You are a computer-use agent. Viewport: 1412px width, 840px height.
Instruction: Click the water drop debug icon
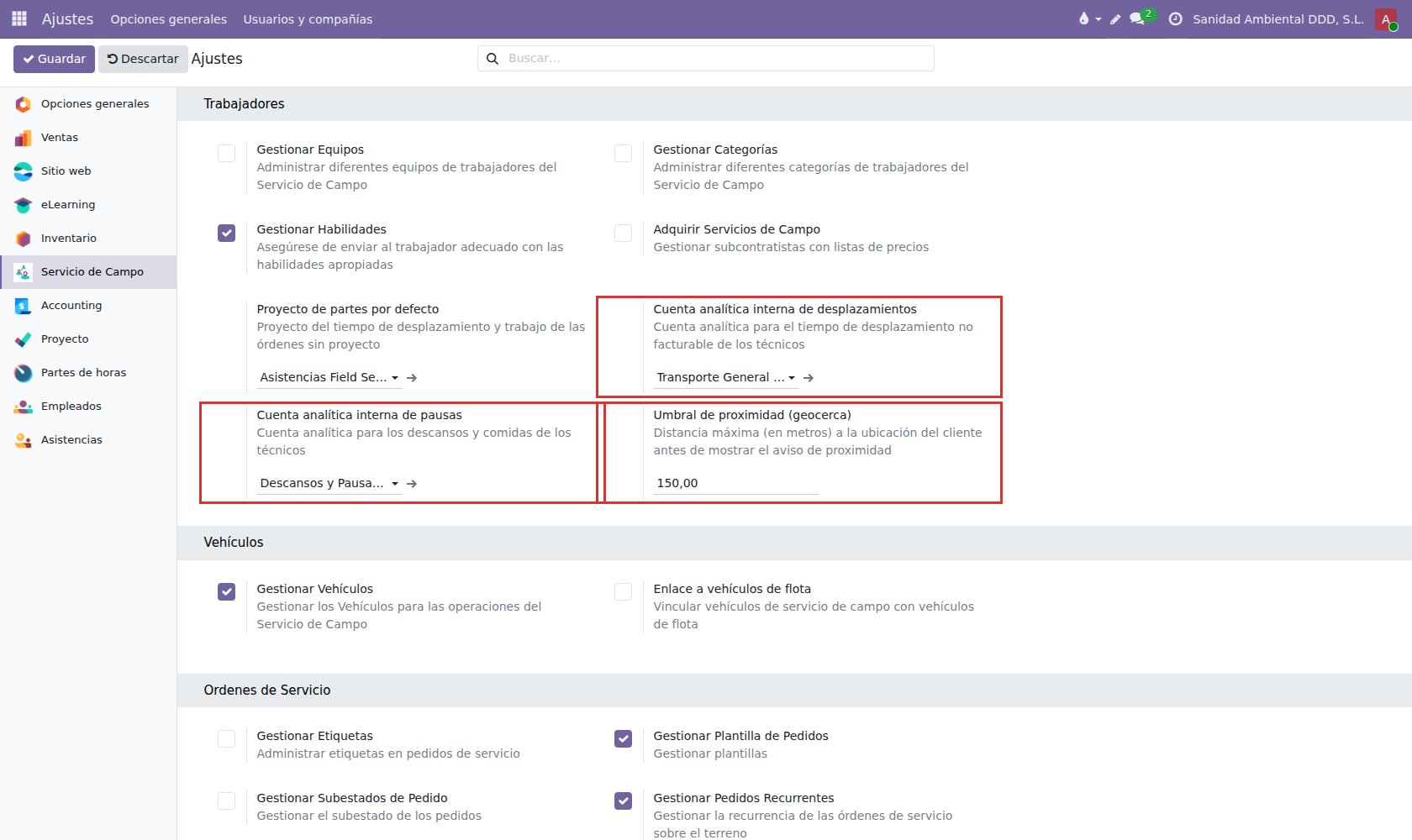tap(1083, 18)
